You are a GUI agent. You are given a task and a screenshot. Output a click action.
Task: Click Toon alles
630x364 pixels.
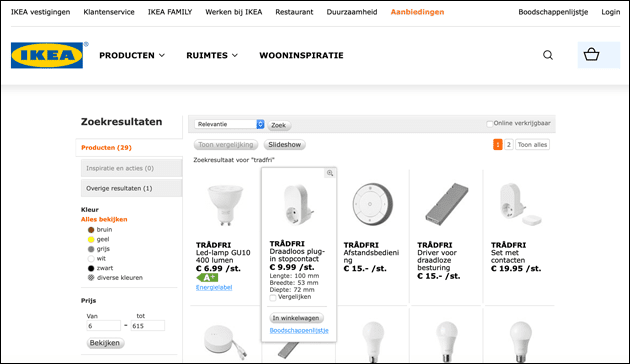(532, 145)
